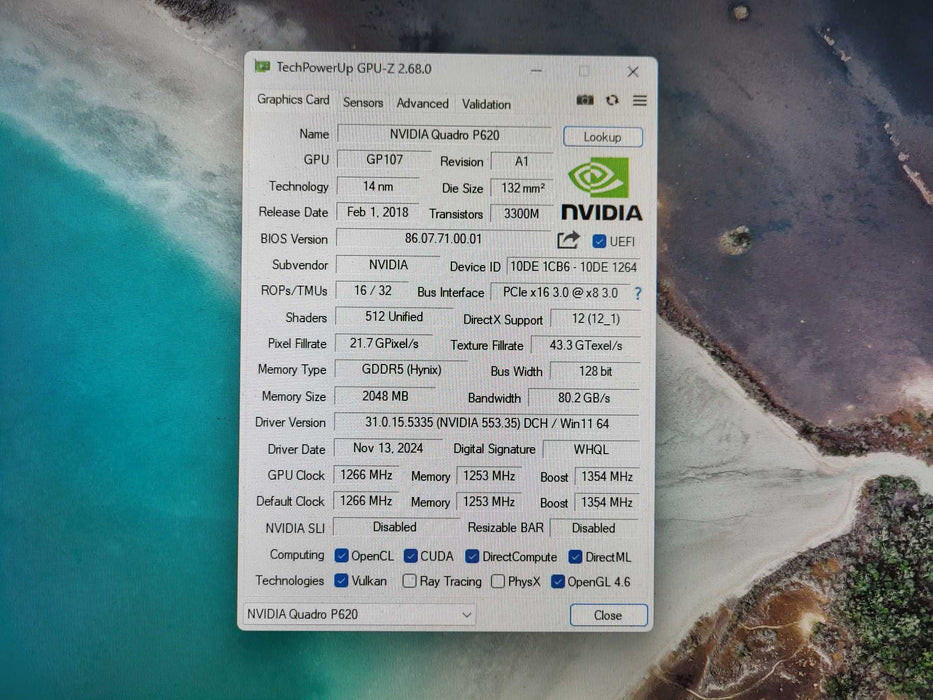Export the BIOS using the share icon
The height and width of the screenshot is (700, 933).
(568, 239)
